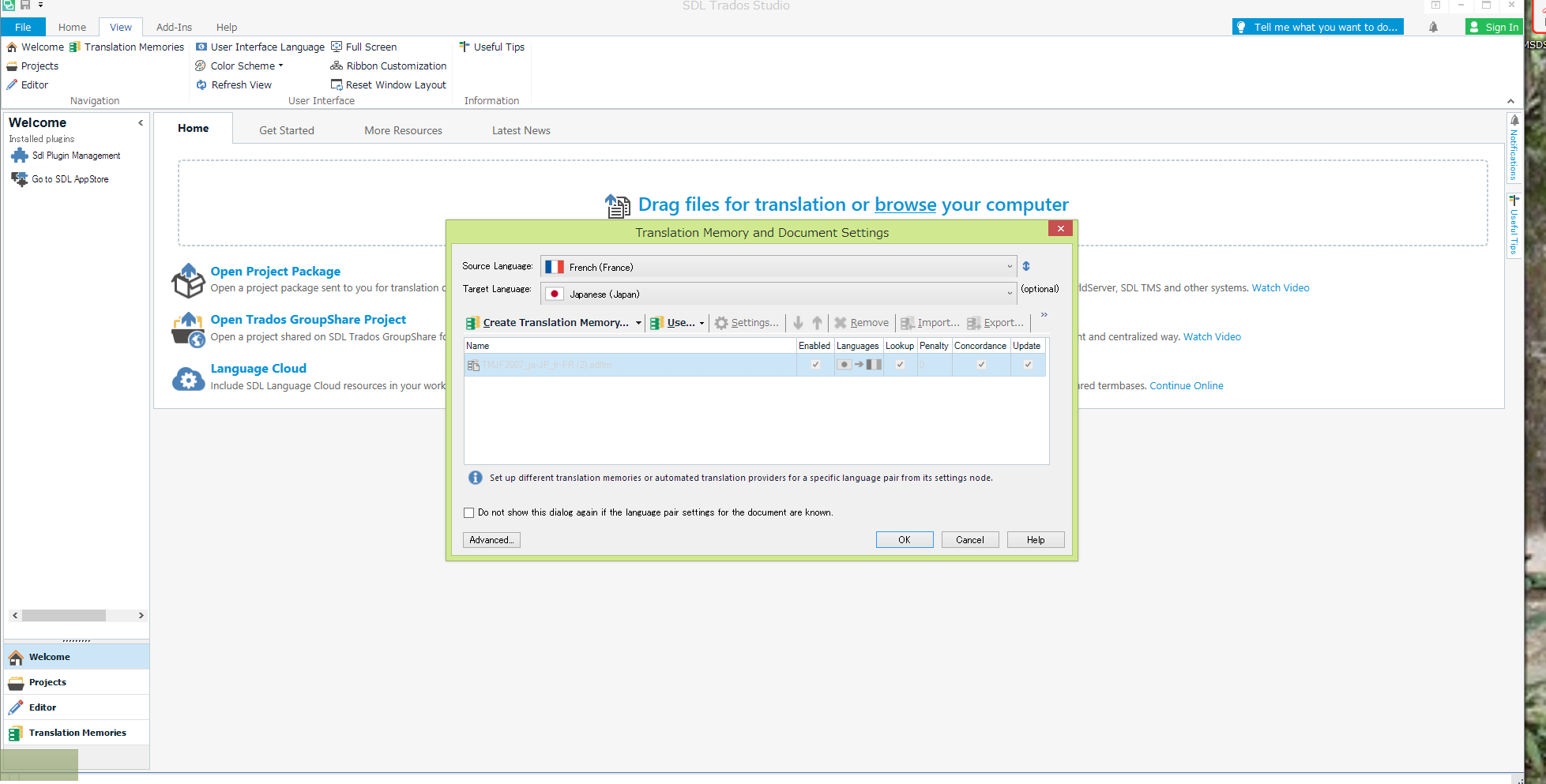Sign In to the account
1546x784 pixels.
[1493, 27]
